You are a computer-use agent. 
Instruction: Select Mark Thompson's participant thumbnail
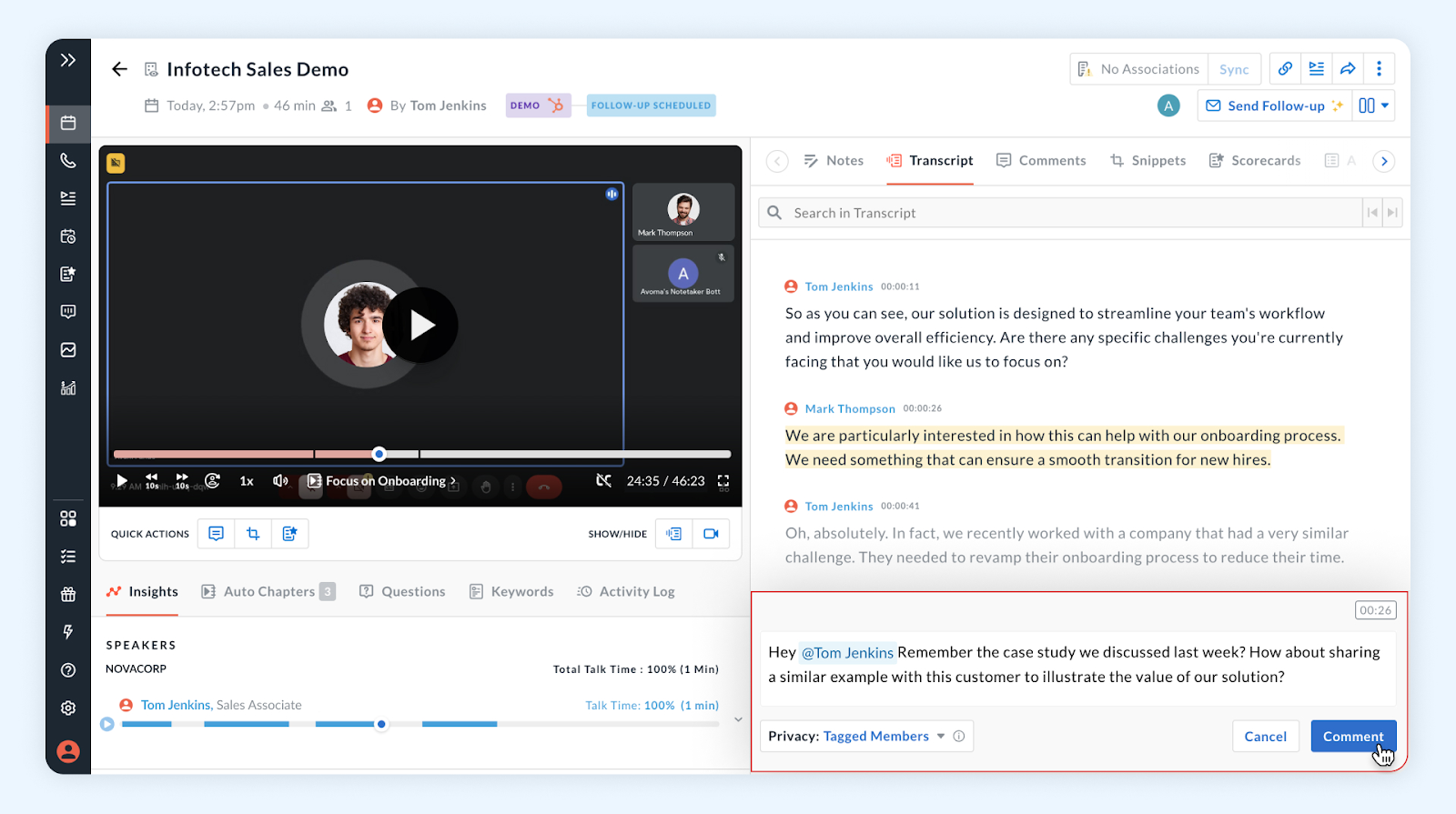(683, 212)
